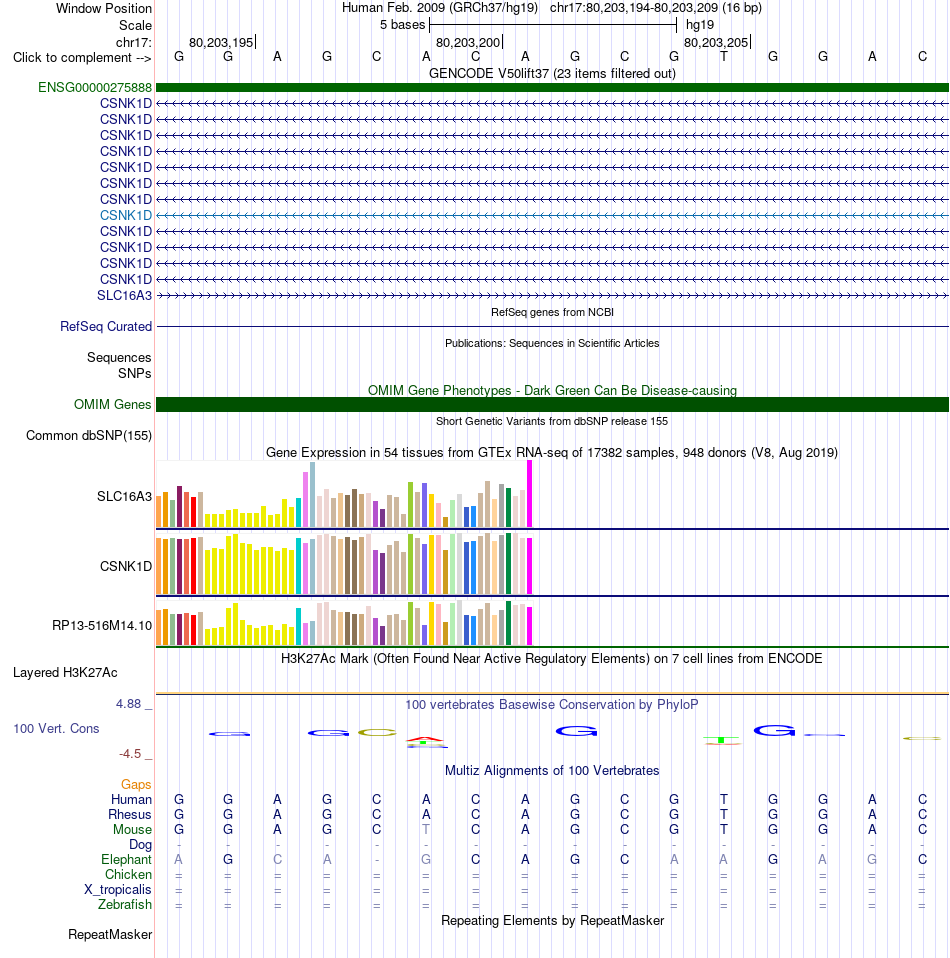Click the Zebrafish alignment row label
950x958 pixels.
[125, 905]
